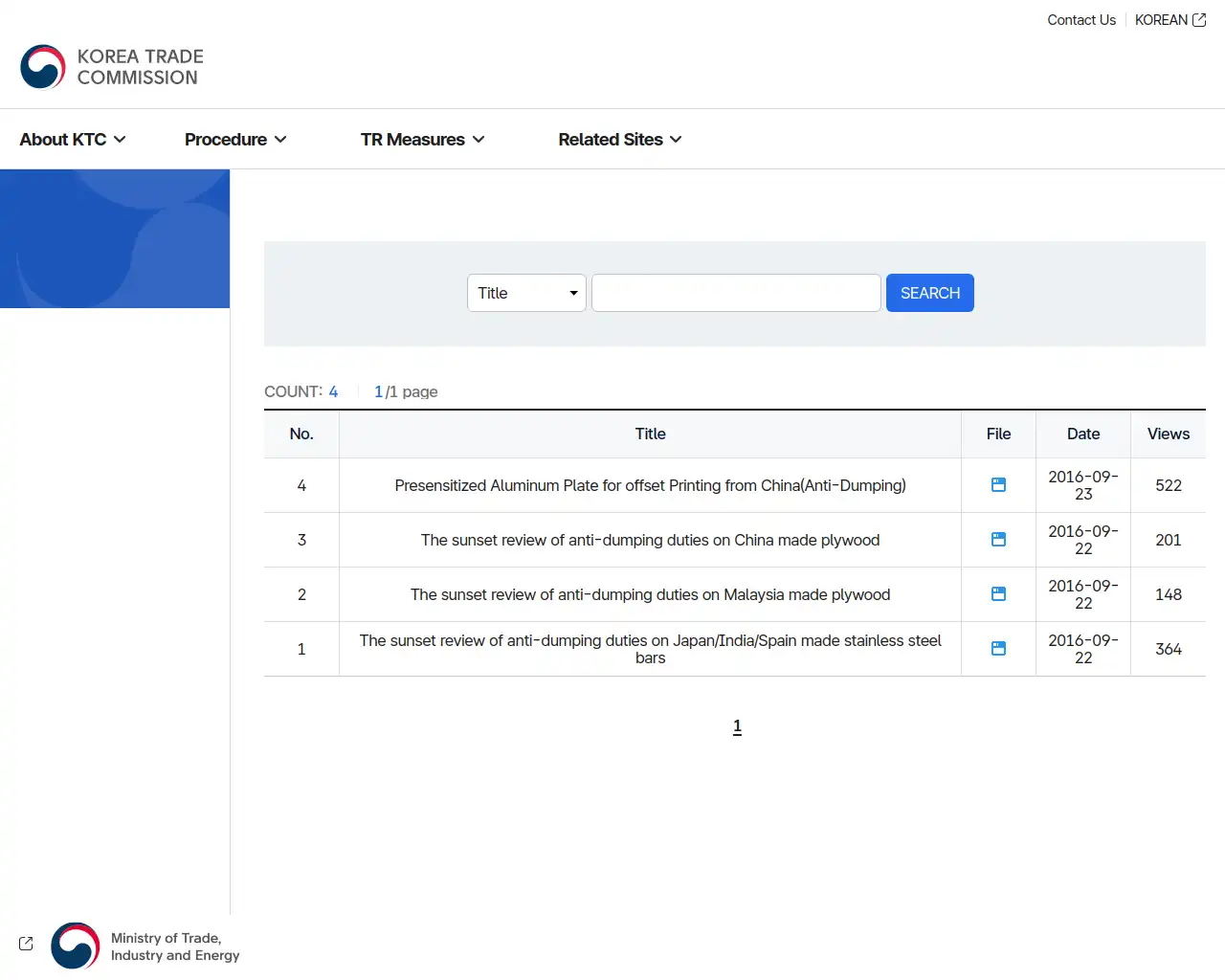Click the Title column header
Viewport: 1225px width, 980px height.
coord(651,434)
